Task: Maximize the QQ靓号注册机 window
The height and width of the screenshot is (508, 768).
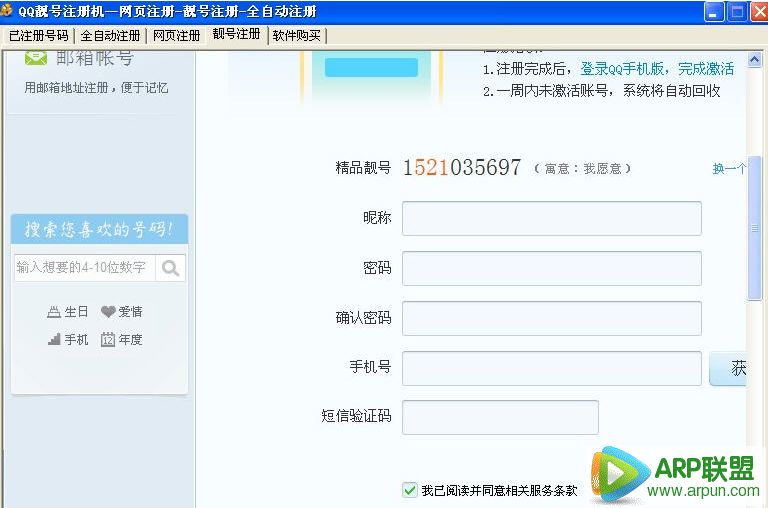Action: 737,12
